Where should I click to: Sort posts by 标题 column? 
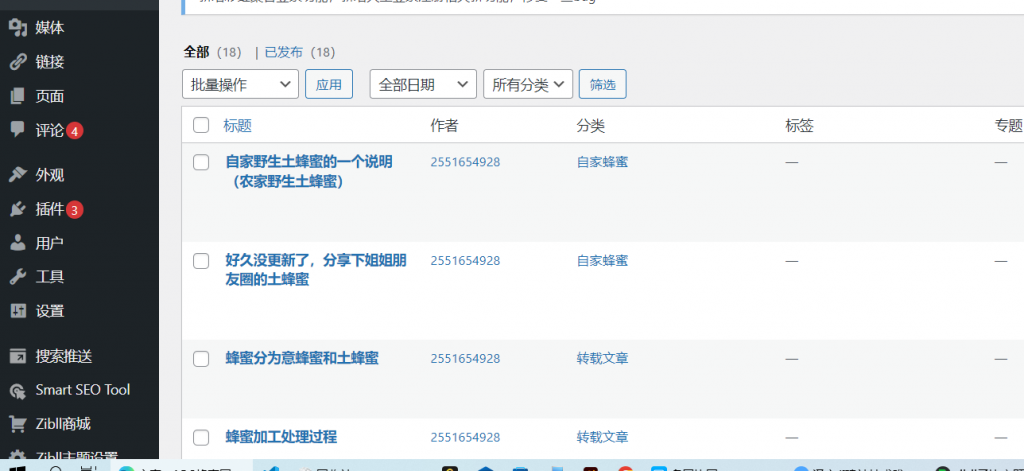click(238, 125)
